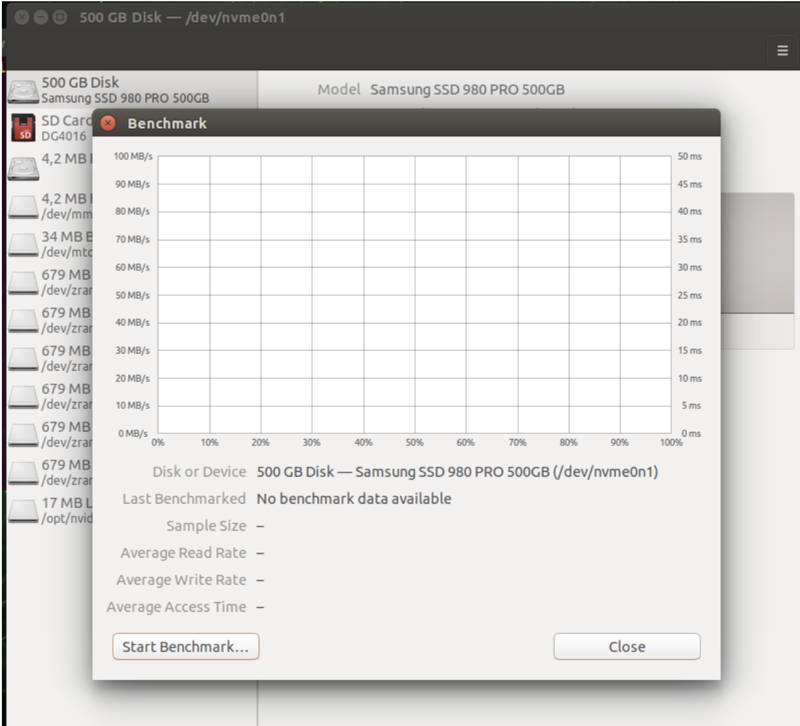Select the 17 MB loop device entry

coord(50,510)
